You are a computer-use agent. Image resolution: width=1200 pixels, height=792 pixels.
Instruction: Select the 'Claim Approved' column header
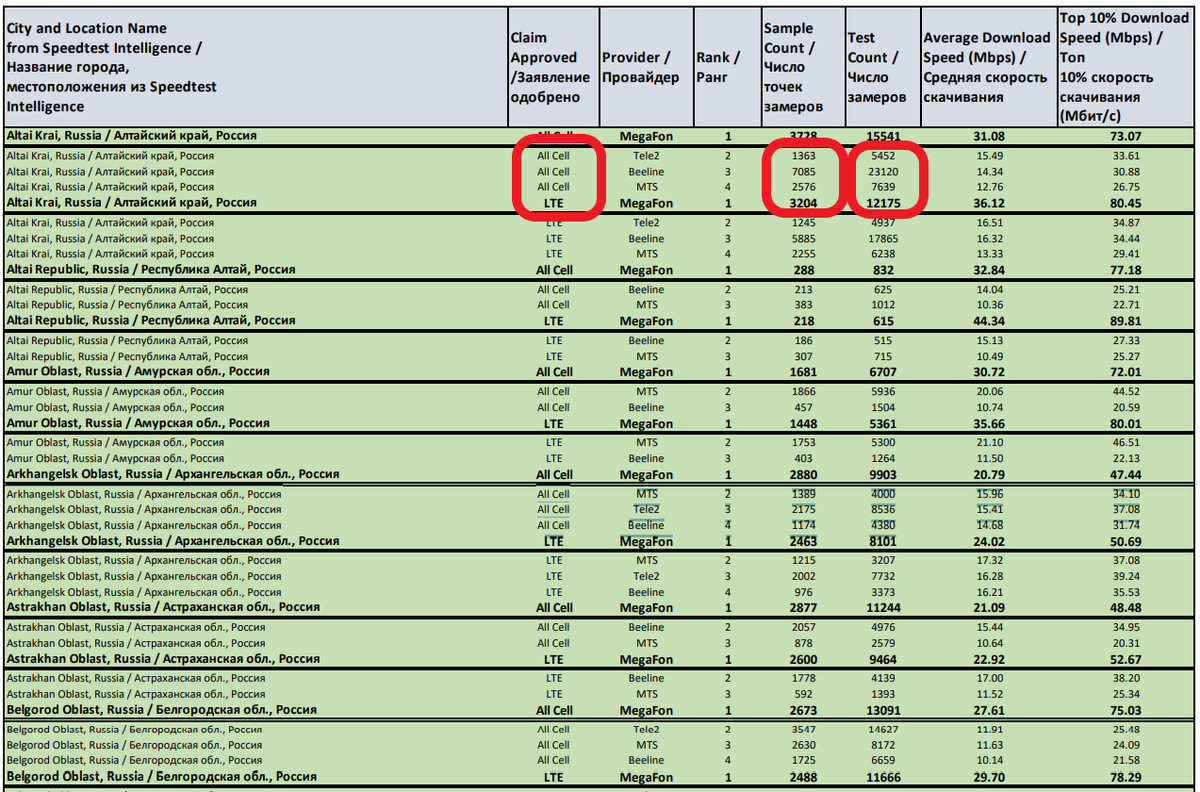[x=553, y=67]
